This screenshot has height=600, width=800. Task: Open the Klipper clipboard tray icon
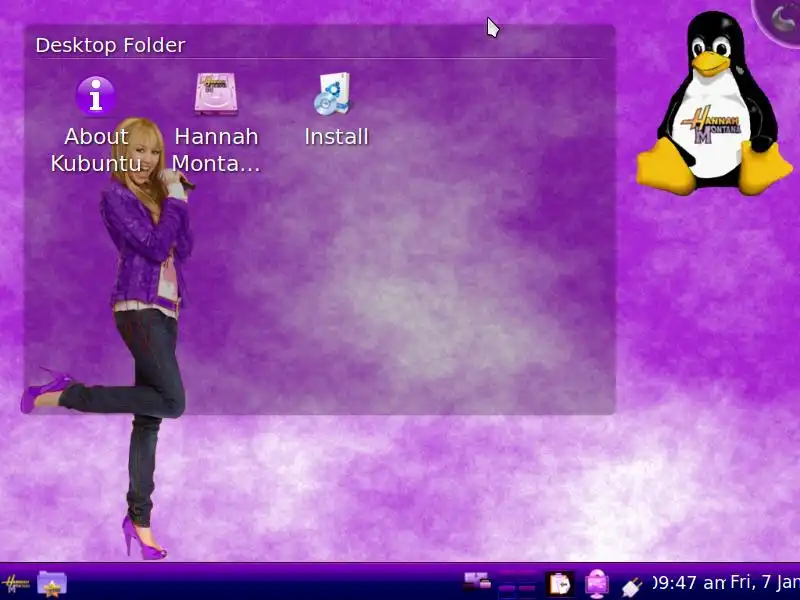[x=560, y=584]
